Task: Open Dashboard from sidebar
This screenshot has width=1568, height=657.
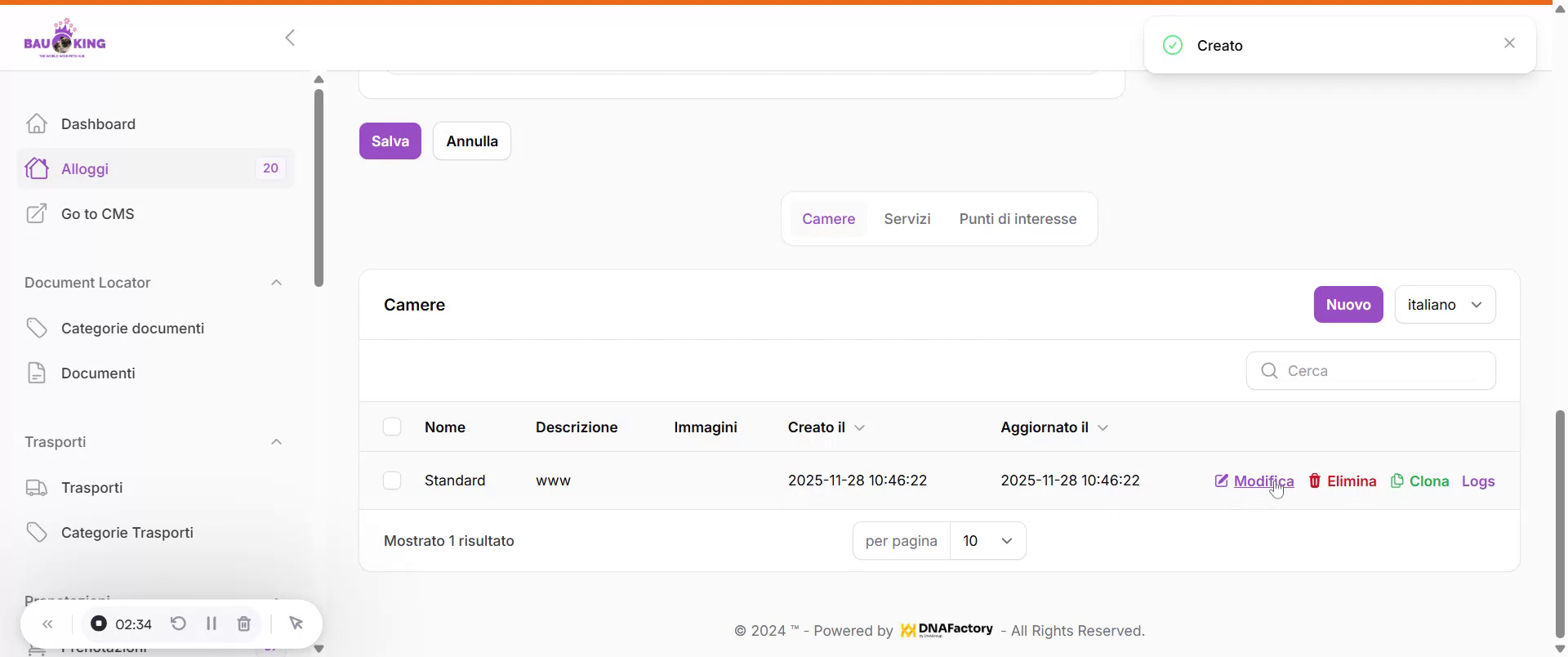Action: click(x=155, y=123)
